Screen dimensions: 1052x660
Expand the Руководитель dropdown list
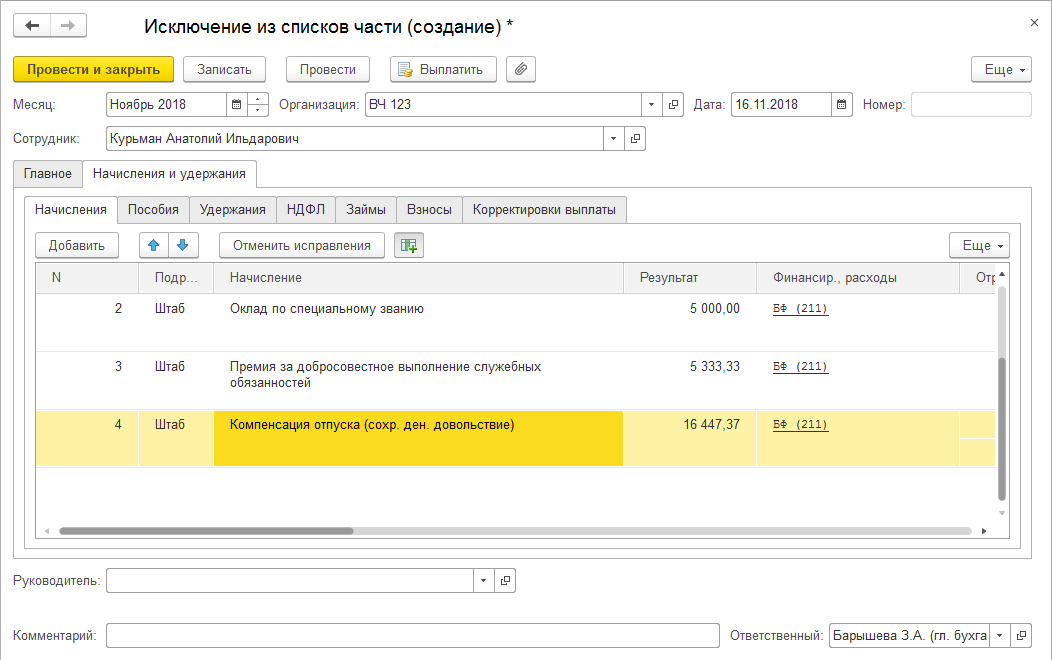tap(483, 580)
